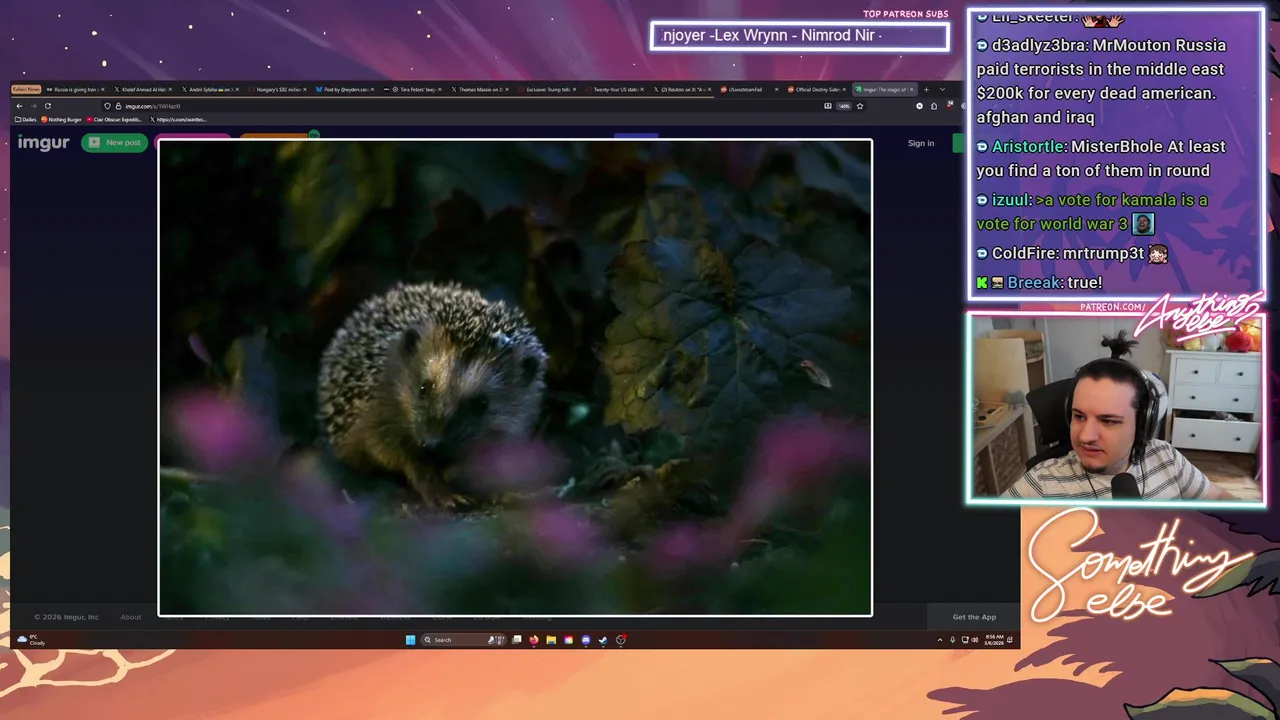Switch to the 'Tina Peters' lawyer' tab
Image resolution: width=1280 pixels, height=720 pixels.
(413, 89)
